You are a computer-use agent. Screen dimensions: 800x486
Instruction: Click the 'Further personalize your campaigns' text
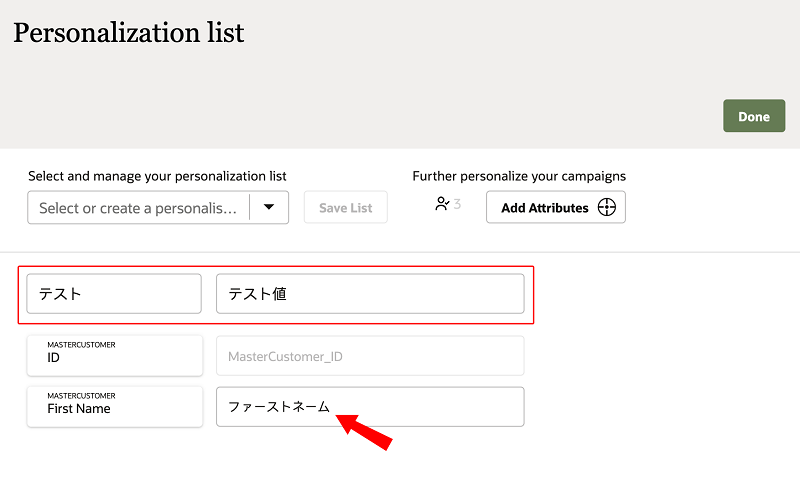coord(519,176)
